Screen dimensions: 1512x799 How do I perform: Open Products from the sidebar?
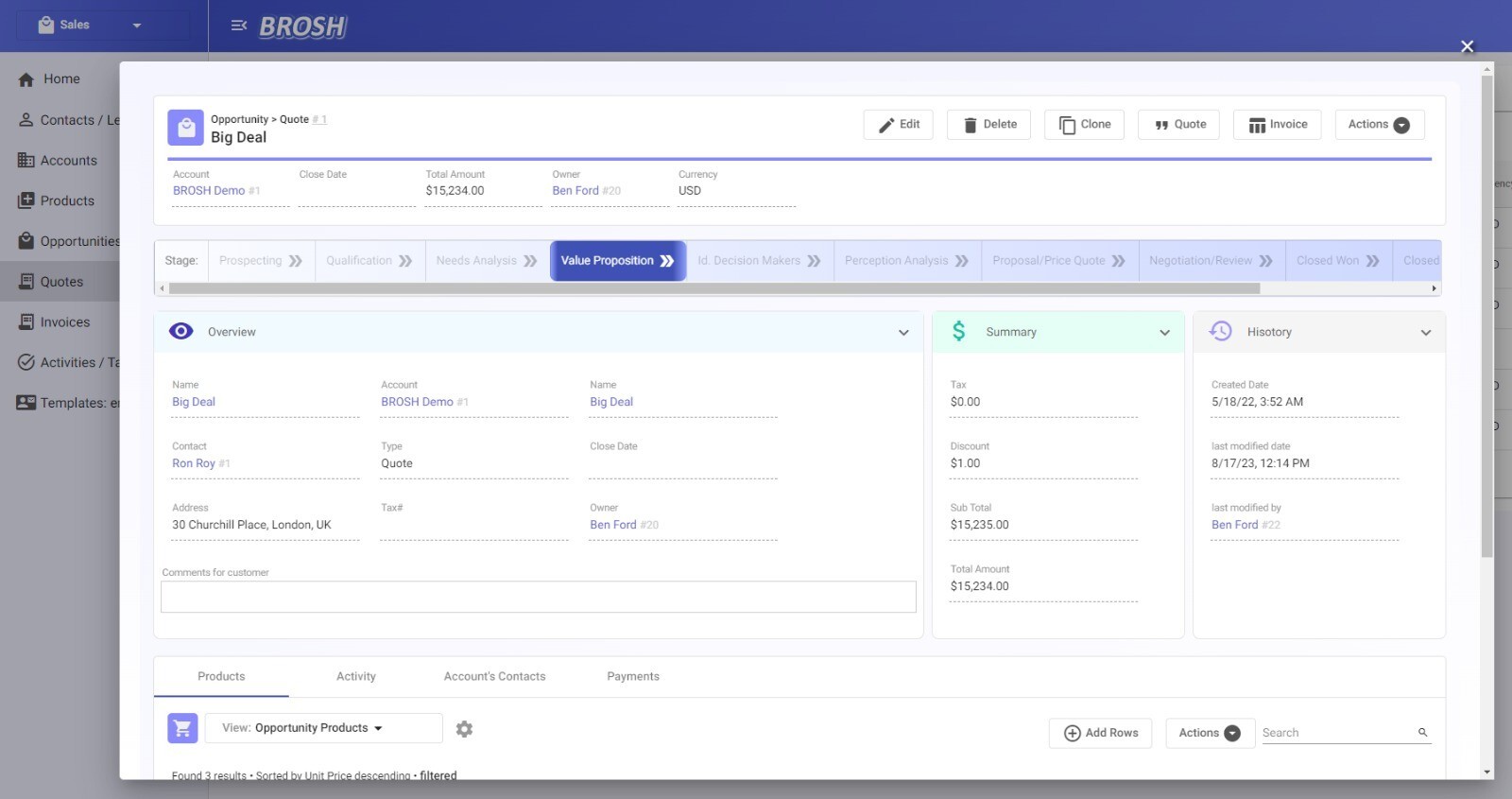[60, 200]
